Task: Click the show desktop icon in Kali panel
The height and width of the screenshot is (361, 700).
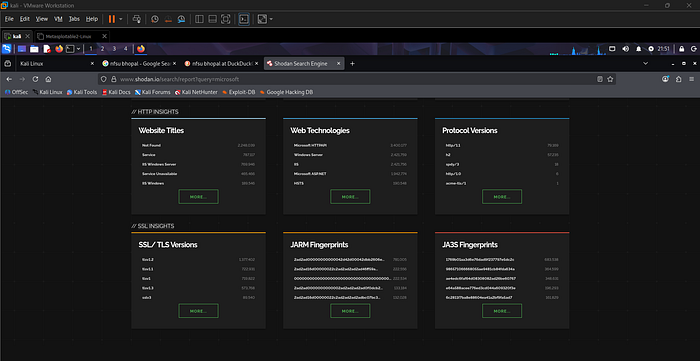Action: 22,49
